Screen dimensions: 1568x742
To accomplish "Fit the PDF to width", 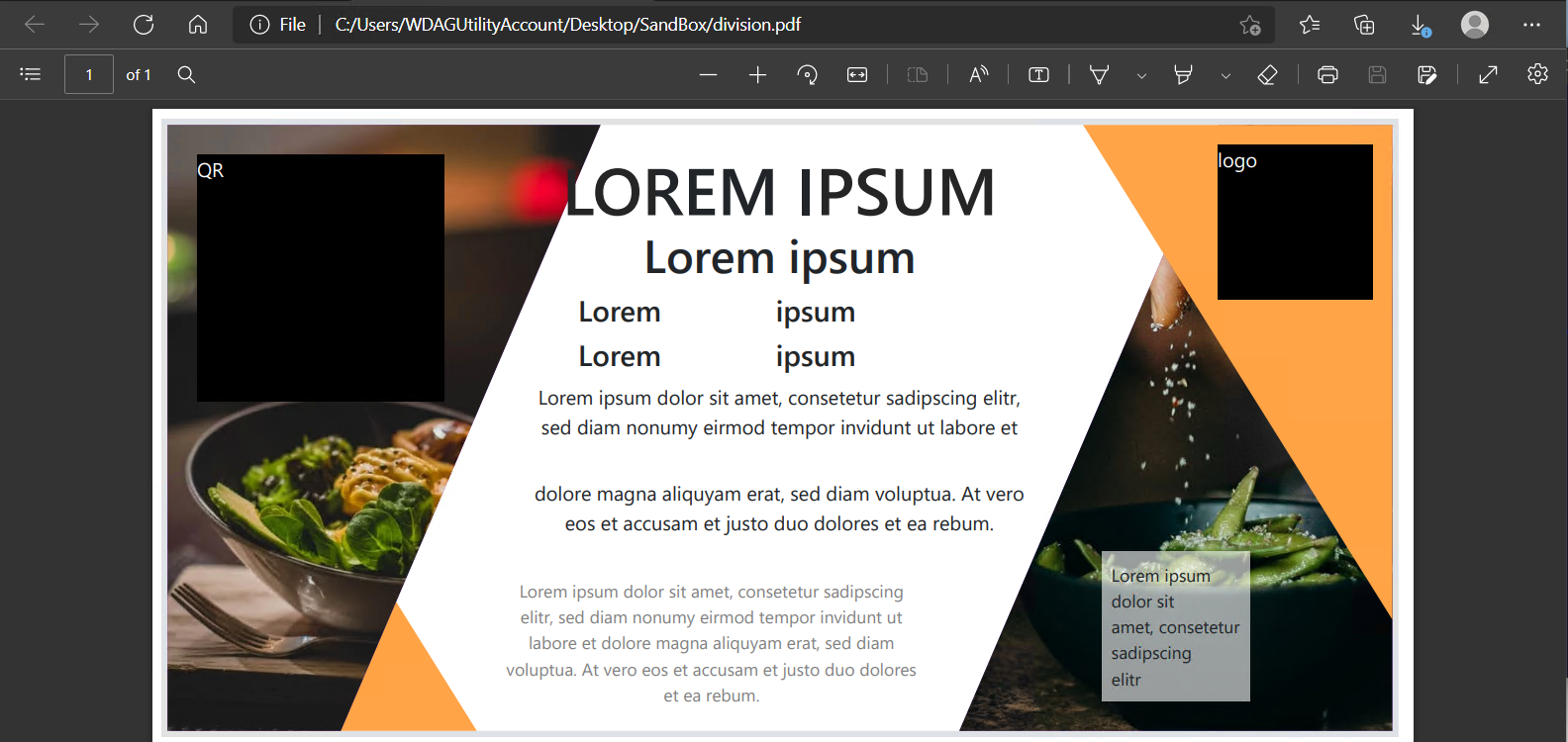I will pyautogui.click(x=857, y=74).
